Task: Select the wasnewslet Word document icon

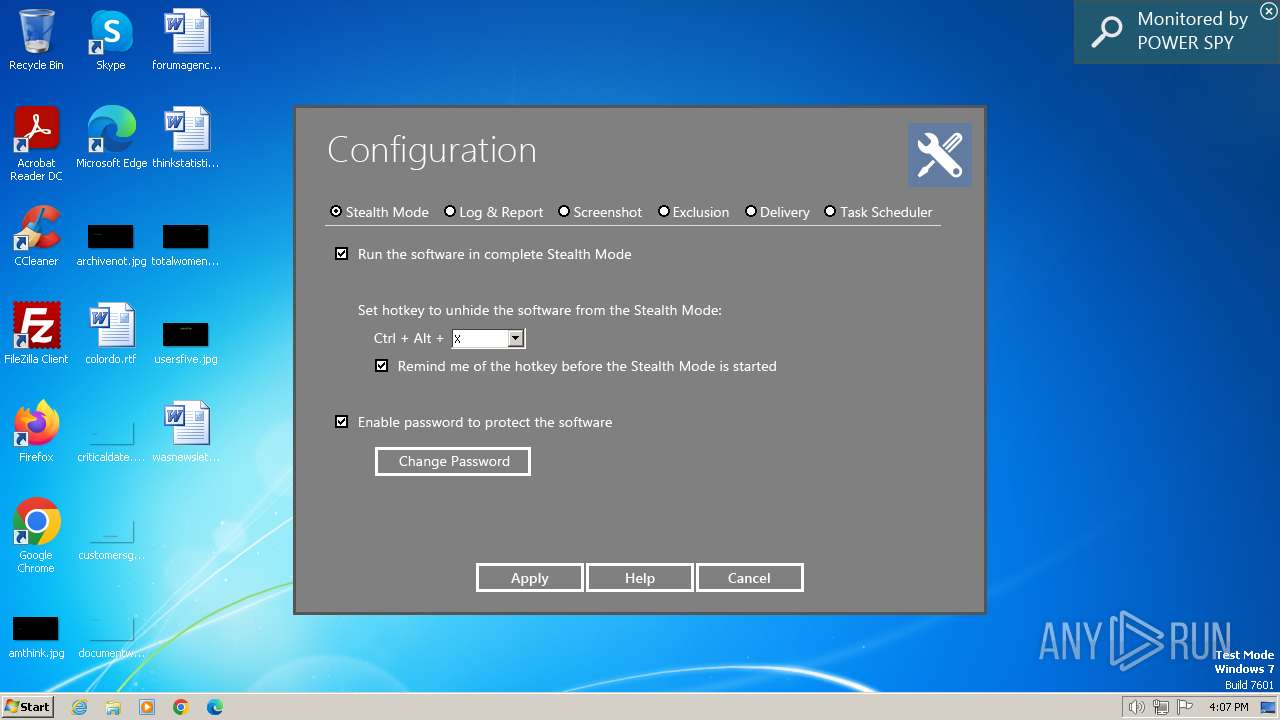Action: point(186,432)
